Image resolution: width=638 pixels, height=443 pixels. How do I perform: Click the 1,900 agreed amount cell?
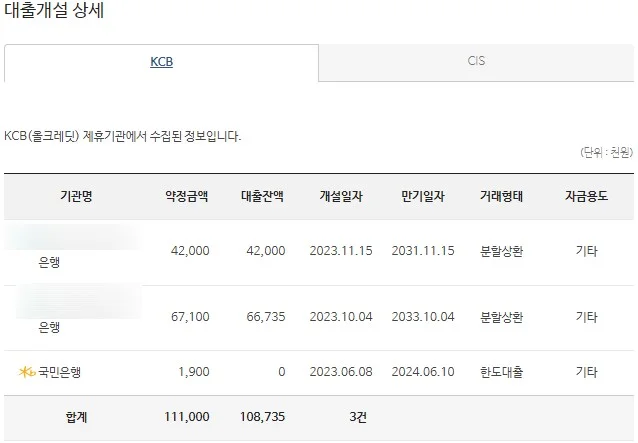point(194,372)
